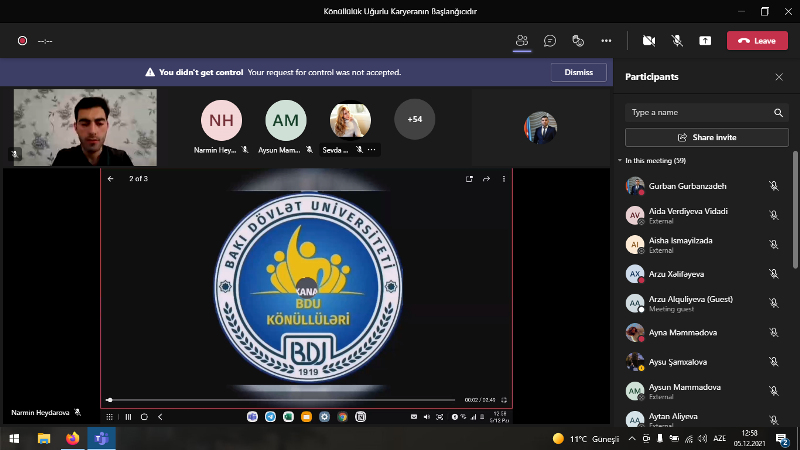Click the forward share arrow in viewer

486,179
